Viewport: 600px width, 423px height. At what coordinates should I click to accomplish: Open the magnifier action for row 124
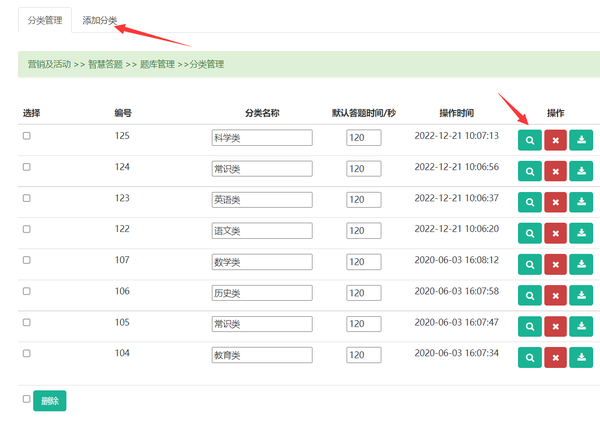click(530, 171)
